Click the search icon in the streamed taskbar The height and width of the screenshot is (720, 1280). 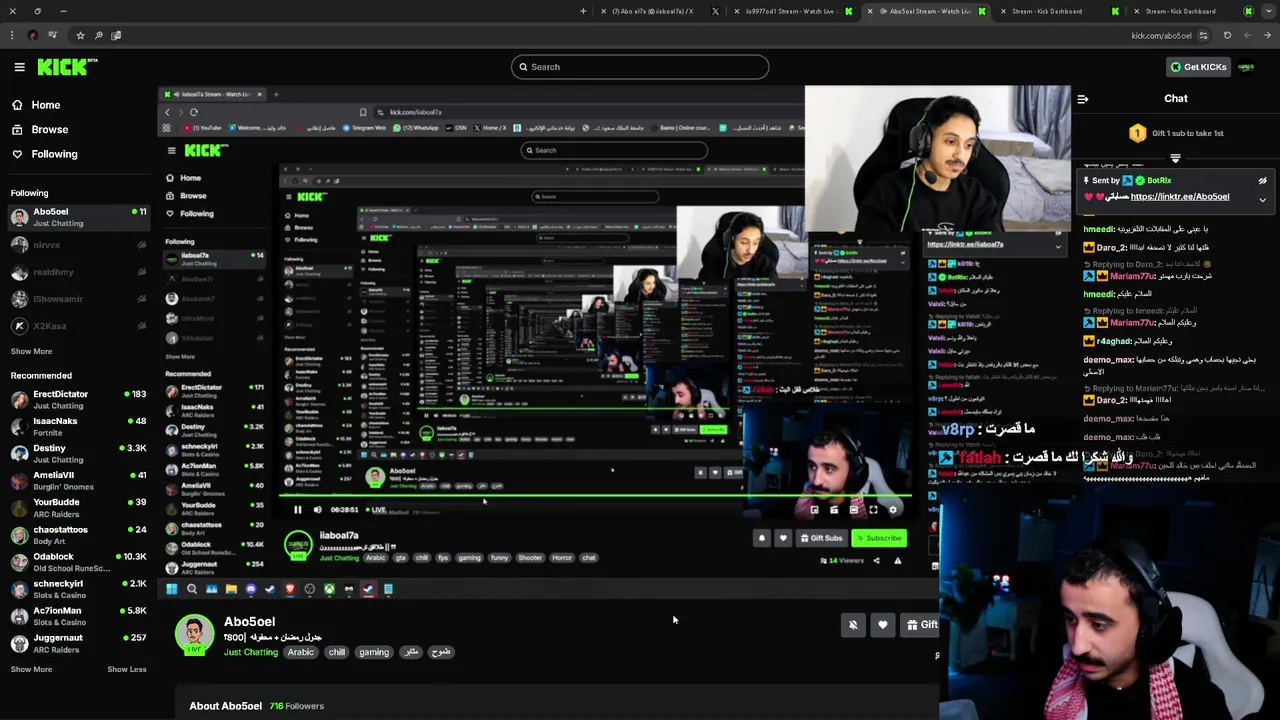[191, 589]
